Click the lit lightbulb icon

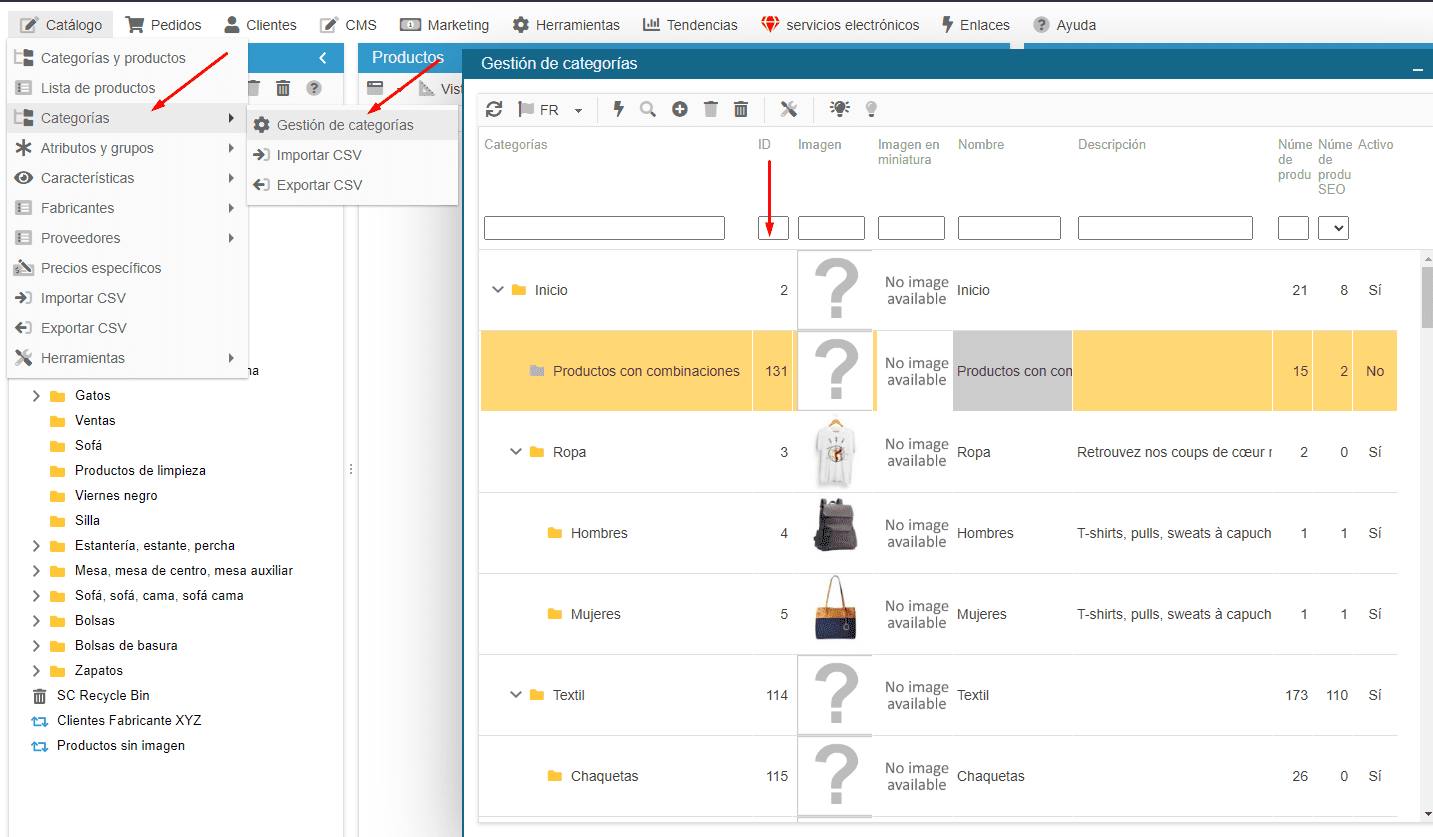pyautogui.click(x=840, y=110)
